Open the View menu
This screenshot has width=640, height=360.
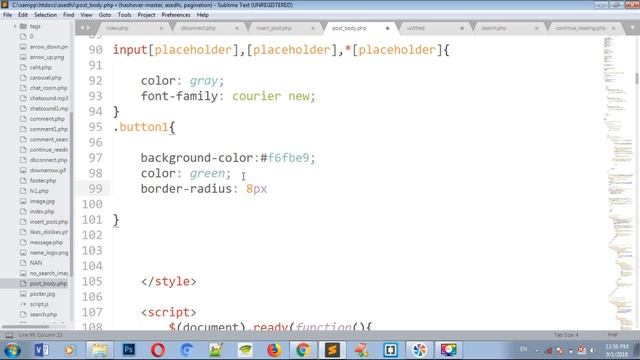[86, 15]
